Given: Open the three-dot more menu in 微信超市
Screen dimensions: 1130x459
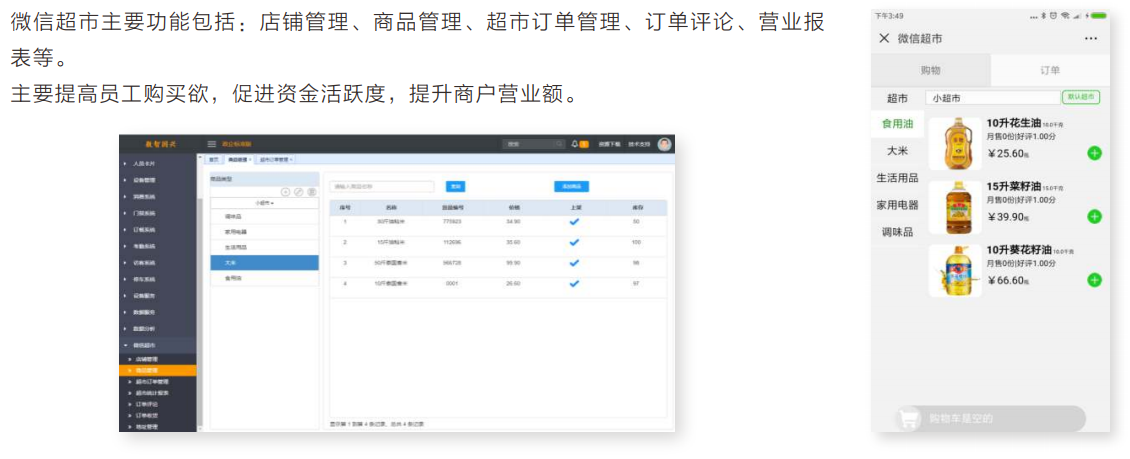Looking at the screenshot, I should 1091,39.
